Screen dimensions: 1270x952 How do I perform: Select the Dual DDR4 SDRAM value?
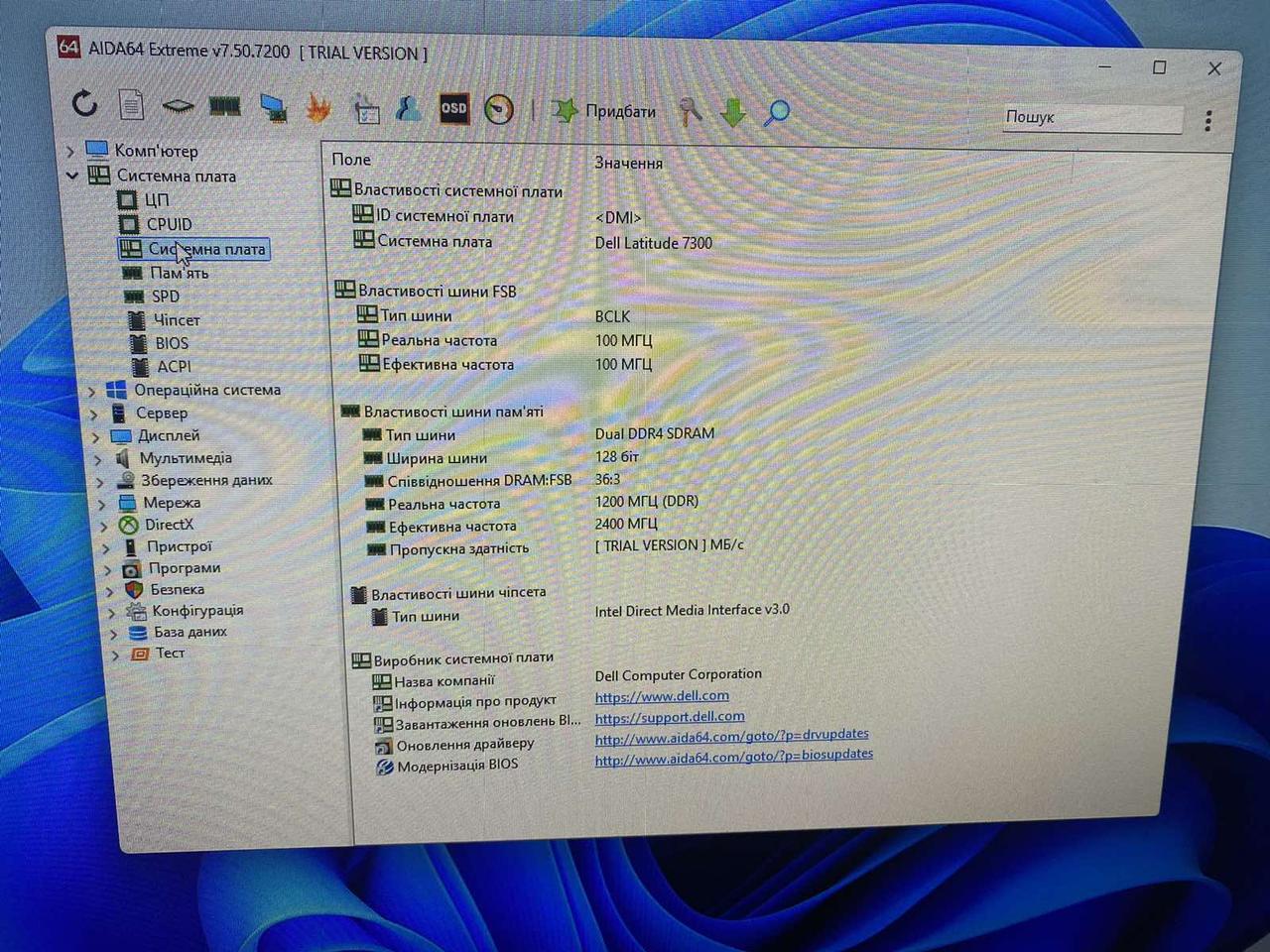(x=655, y=433)
